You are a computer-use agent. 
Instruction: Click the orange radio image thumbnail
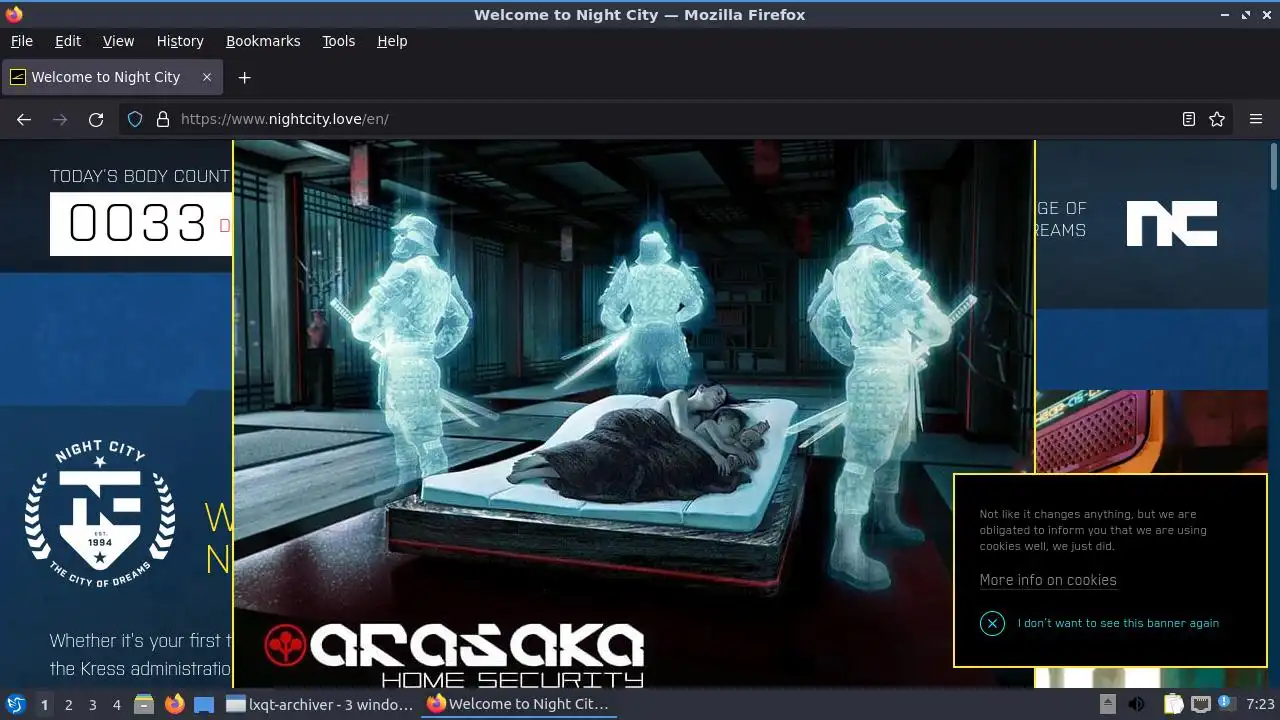1151,431
